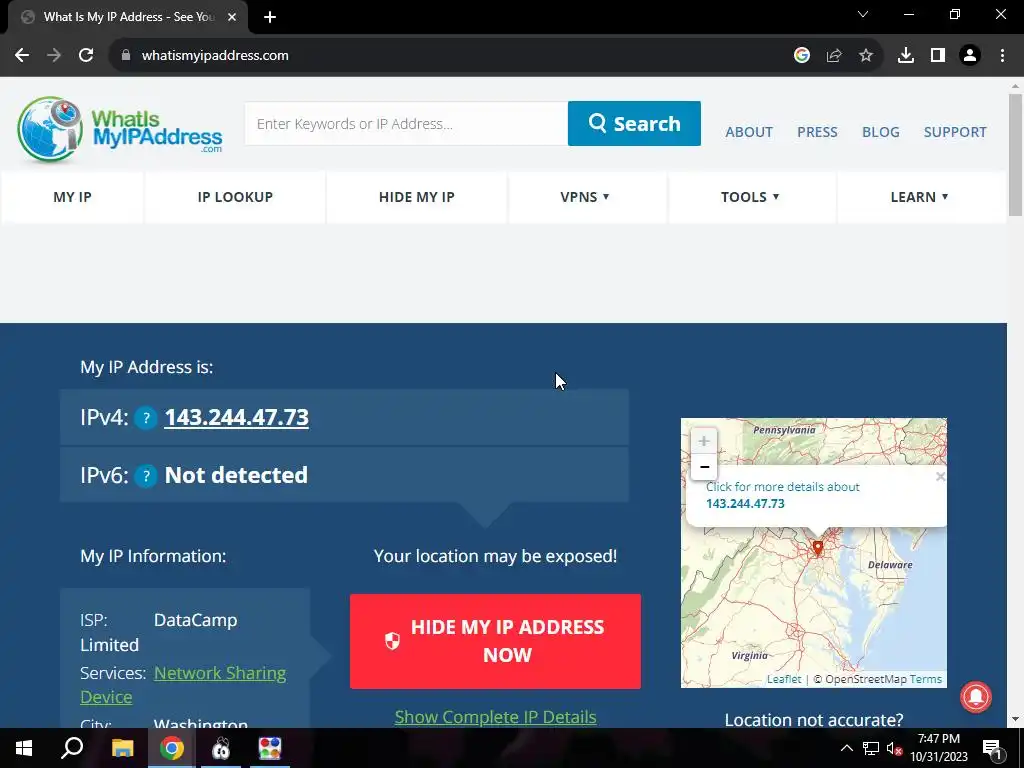Click Network Sharing Device services link
Screen dimensions: 1024x768
(183, 685)
